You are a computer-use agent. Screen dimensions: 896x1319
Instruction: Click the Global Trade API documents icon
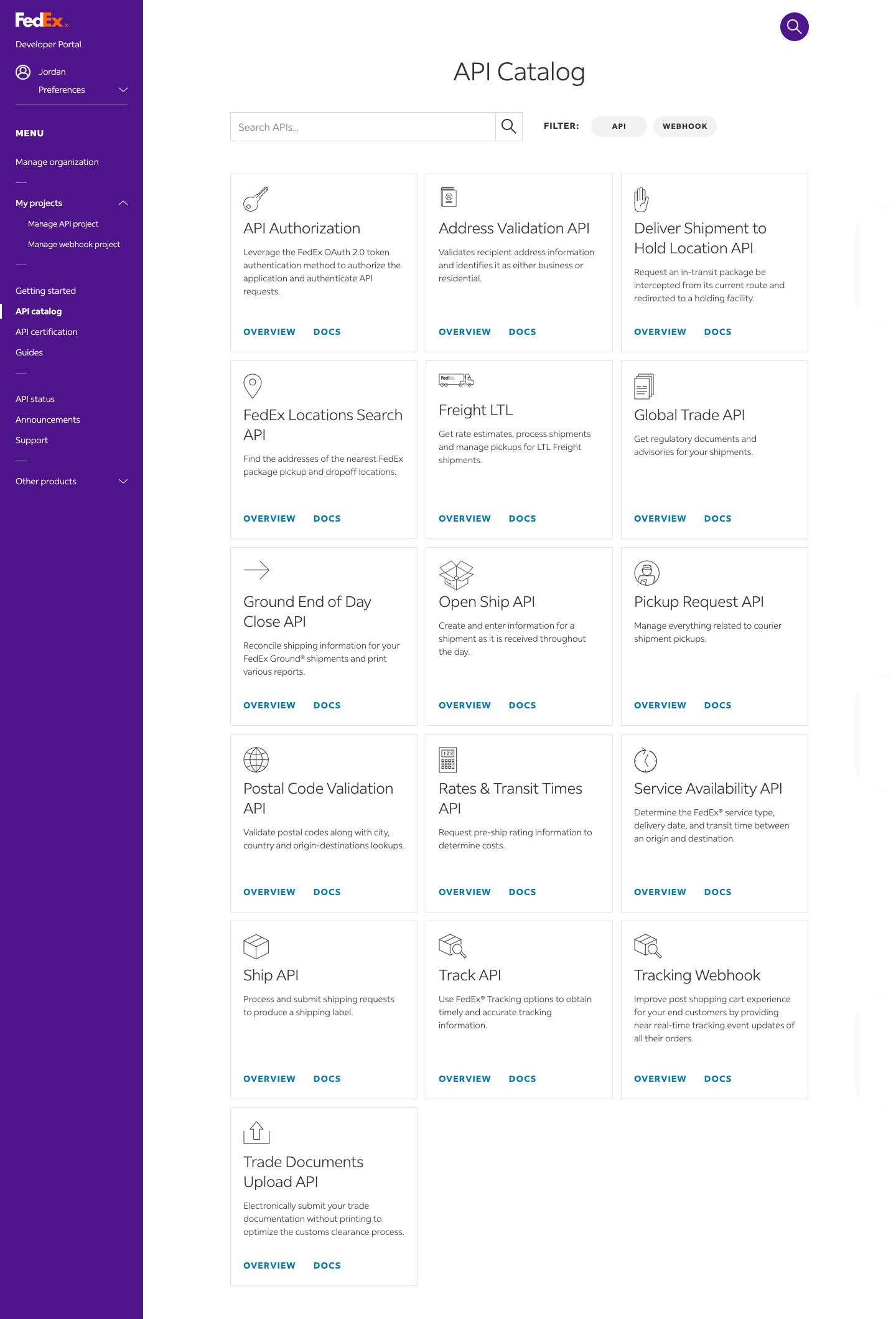(x=643, y=386)
